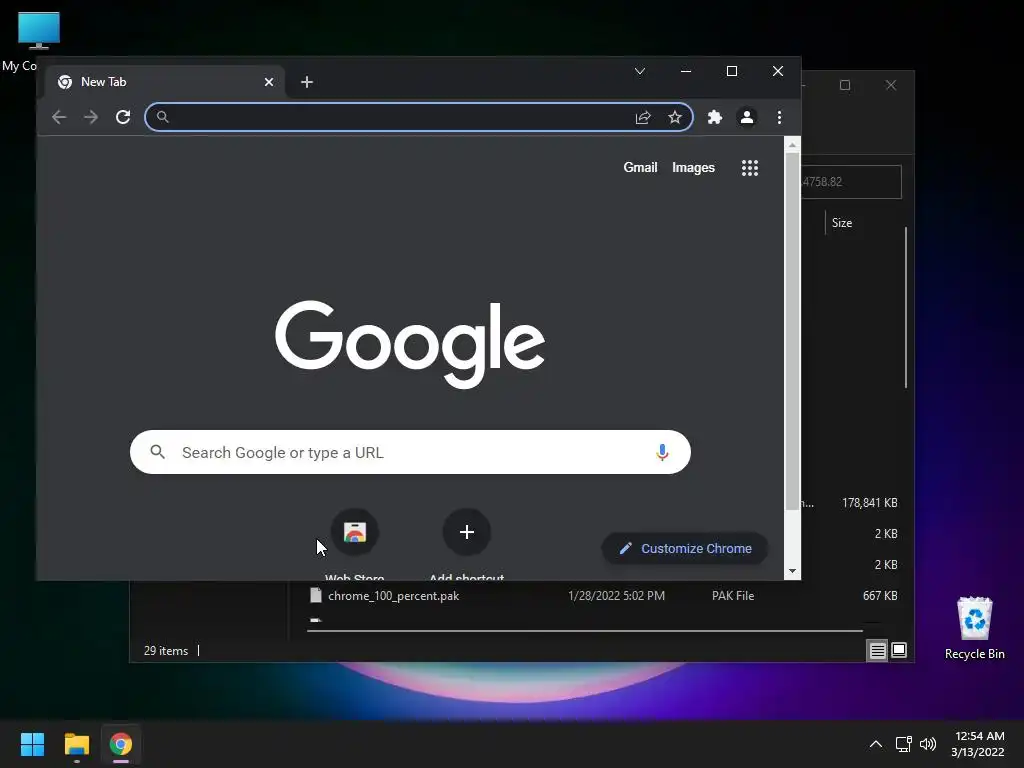Bookmark this tab with the star icon
The image size is (1024, 768).
pos(675,117)
